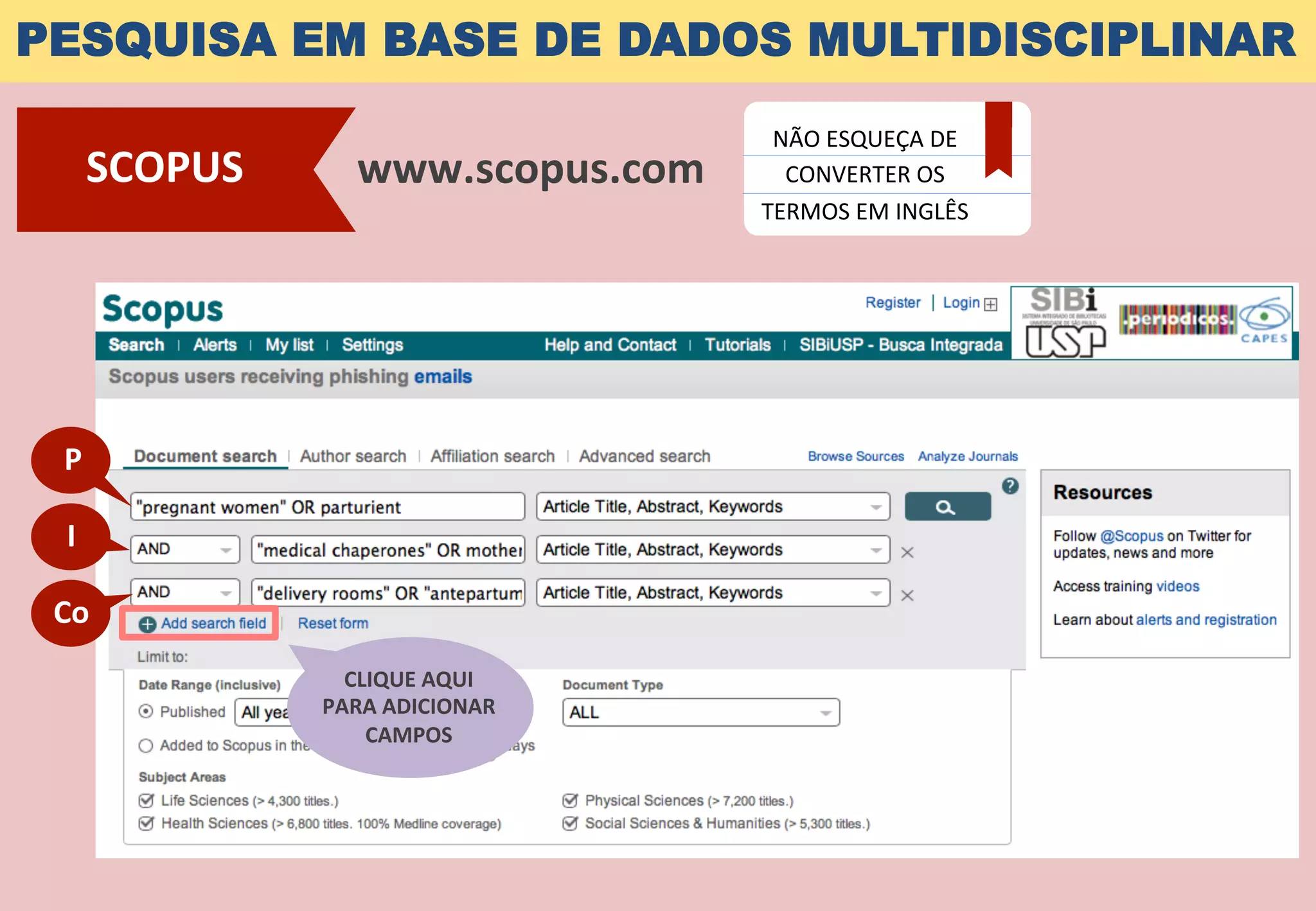Image resolution: width=1316 pixels, height=911 pixels.
Task: Click the Browse Sources link
Action: tap(855, 456)
